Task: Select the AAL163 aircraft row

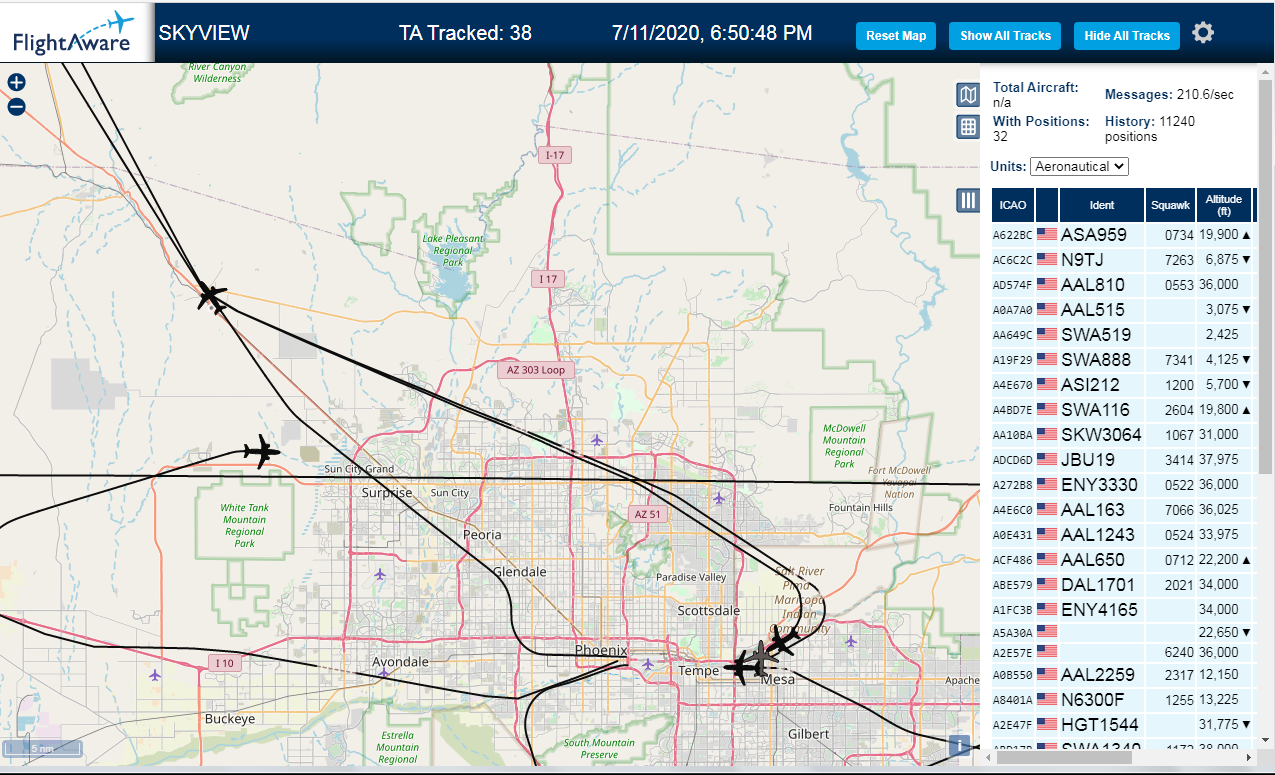Action: coord(1122,510)
